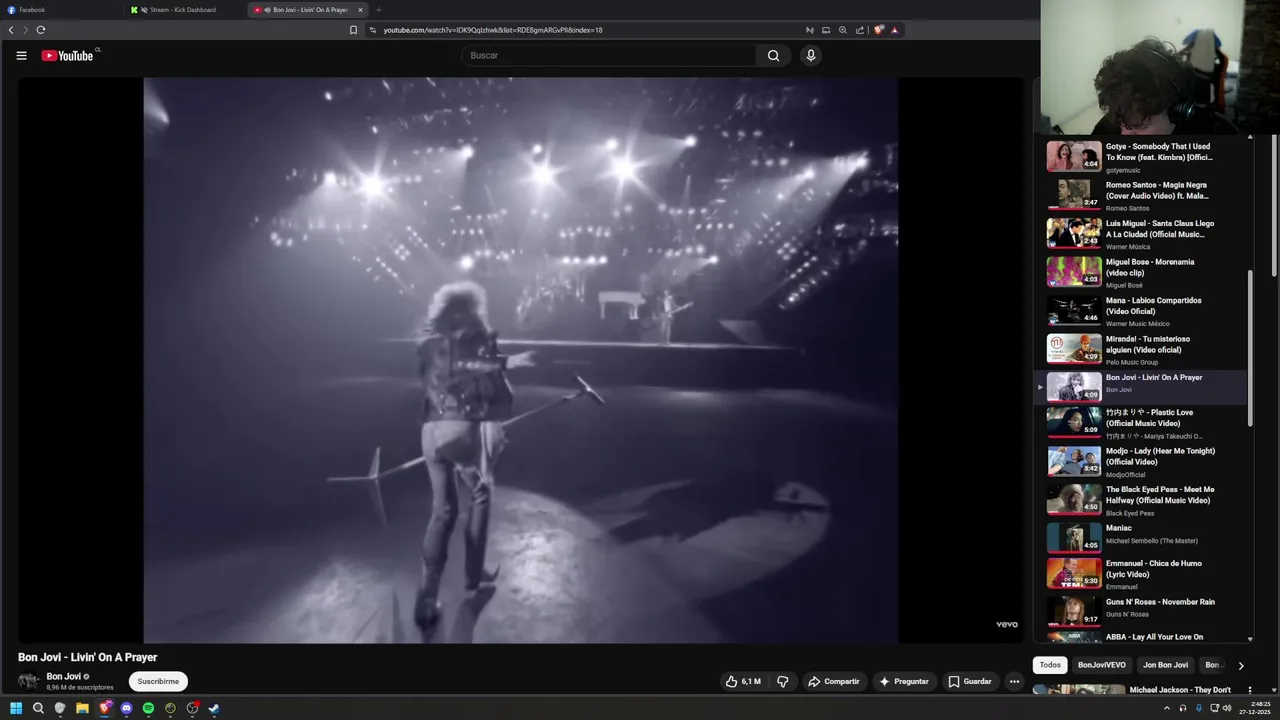1280x720 pixels.
Task: Play Maniac by Michael Sembello
Action: [x=1140, y=538]
